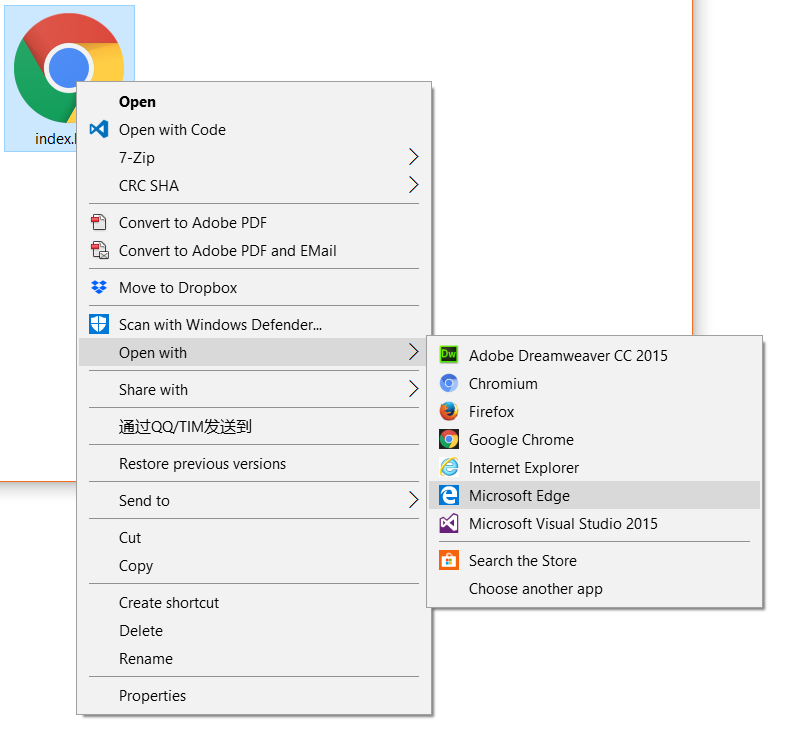Open with Microsoft Edge
Screen dimensions: 792x744
coord(595,495)
